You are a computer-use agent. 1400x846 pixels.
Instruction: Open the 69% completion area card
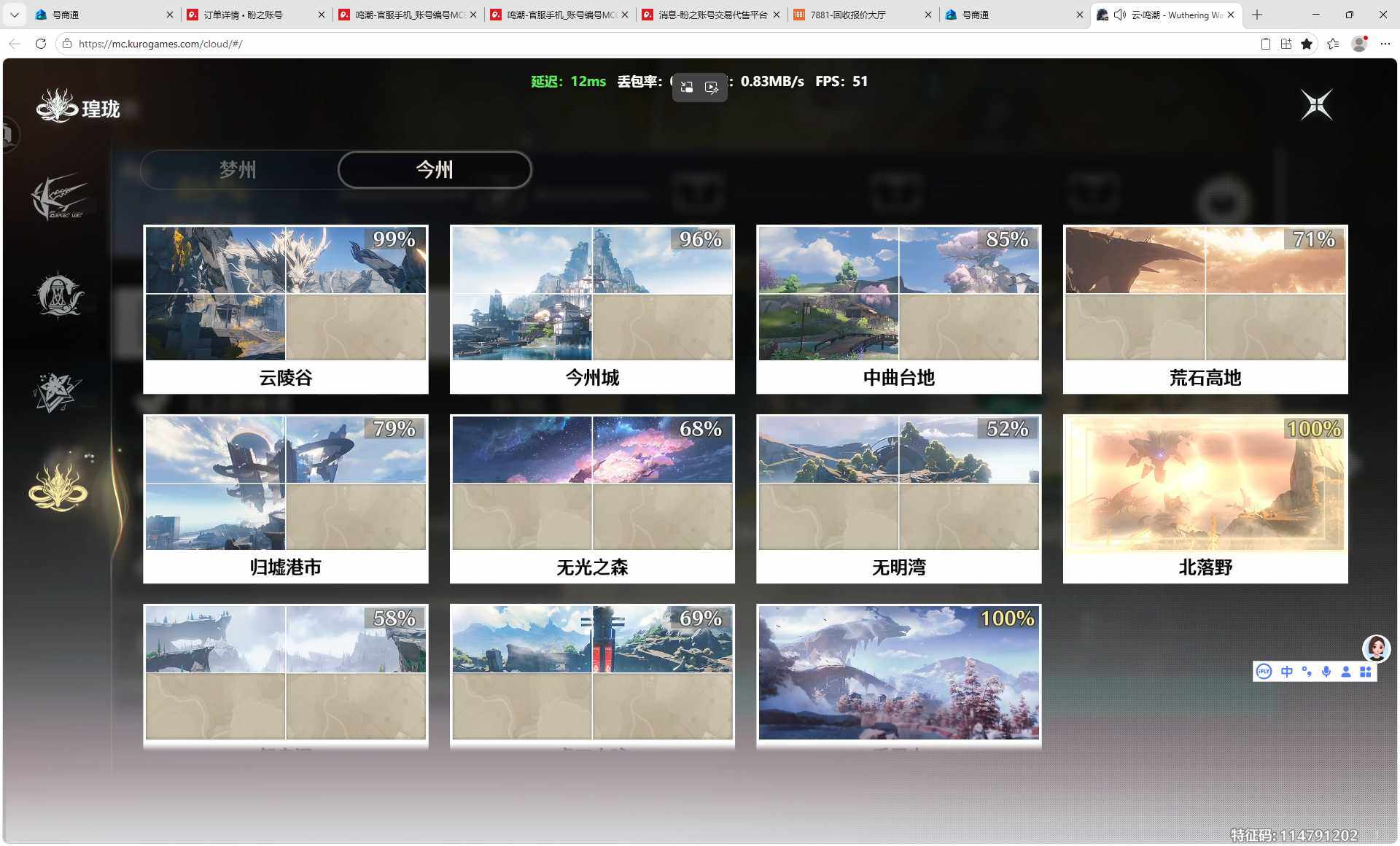[x=592, y=676]
